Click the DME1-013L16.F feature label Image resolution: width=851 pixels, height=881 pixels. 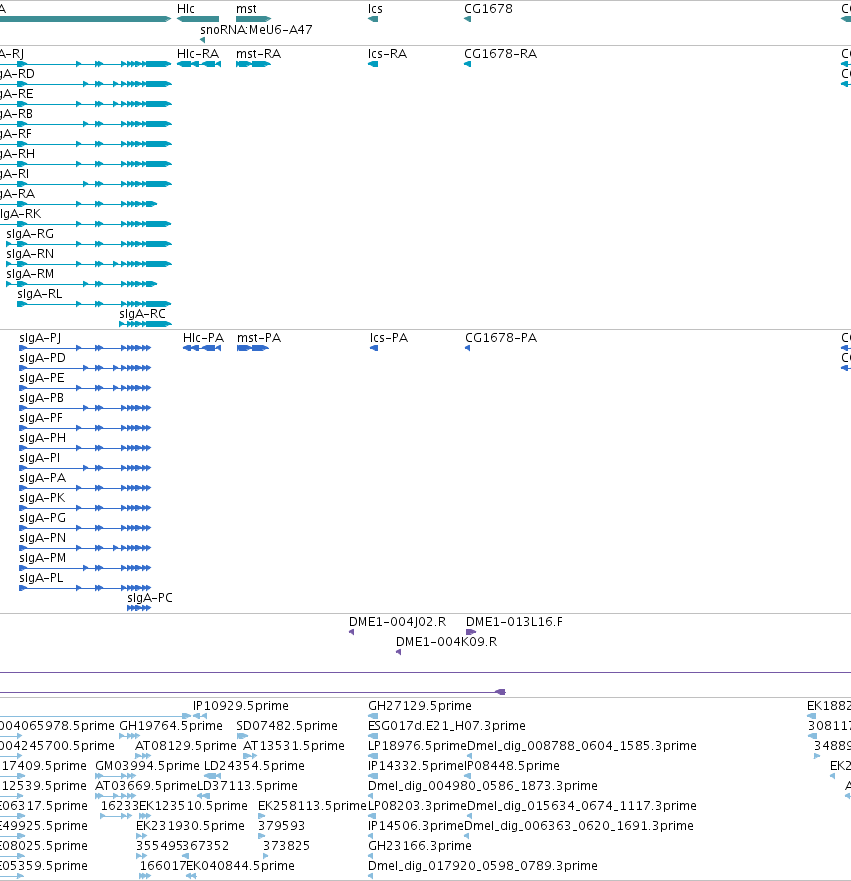[x=514, y=622]
